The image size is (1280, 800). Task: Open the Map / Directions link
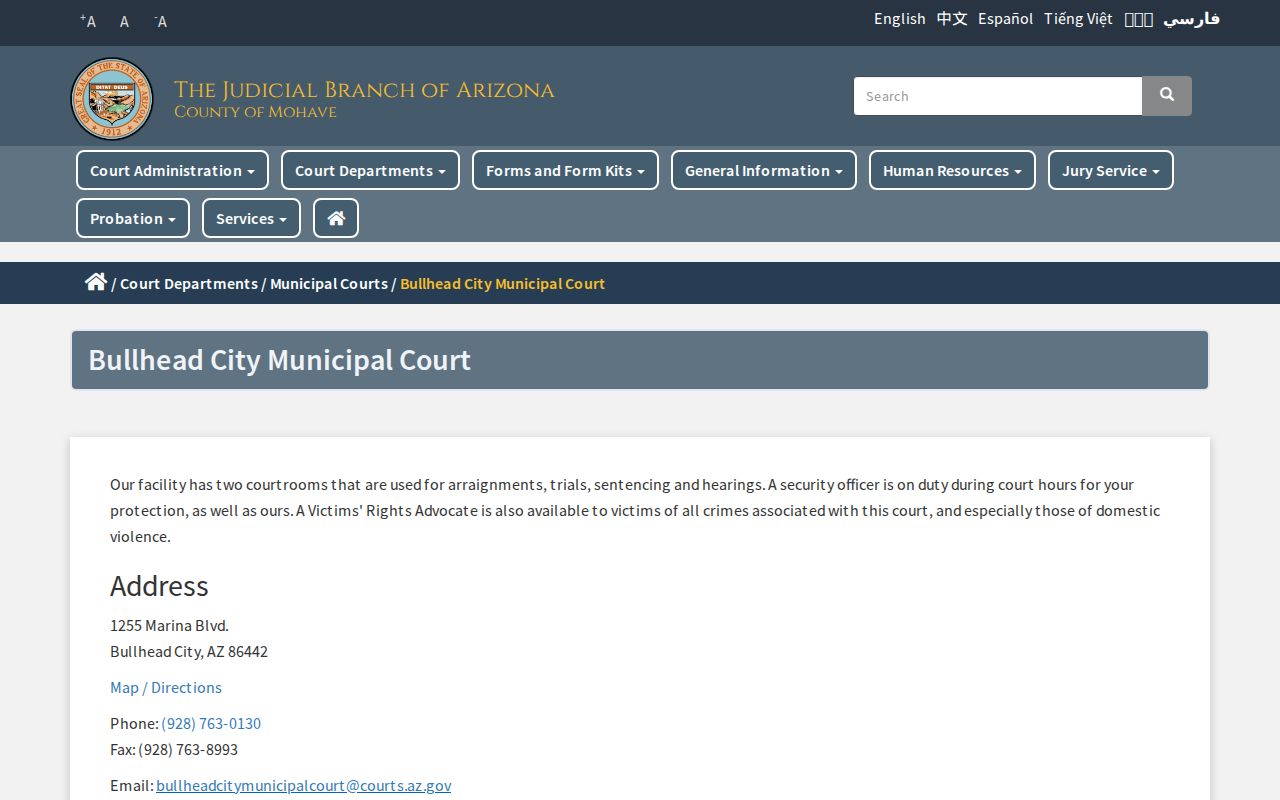(x=166, y=687)
